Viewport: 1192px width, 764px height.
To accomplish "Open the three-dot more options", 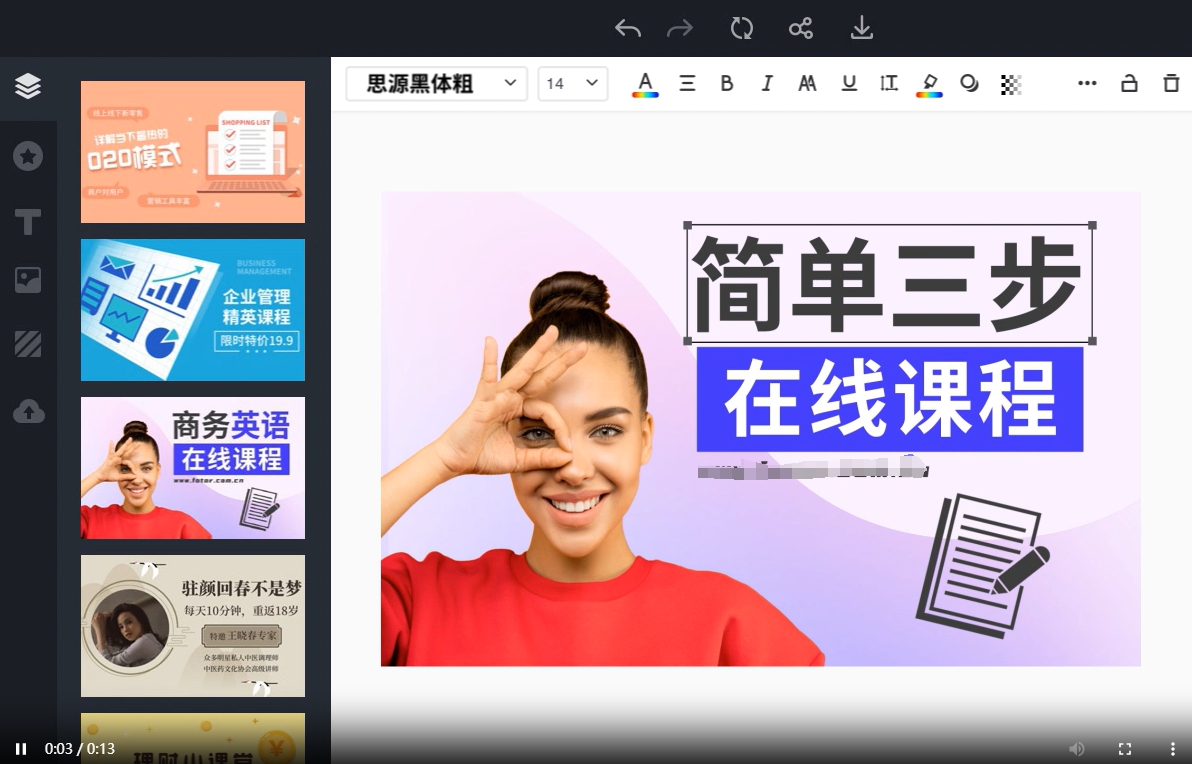I will coord(1087,83).
